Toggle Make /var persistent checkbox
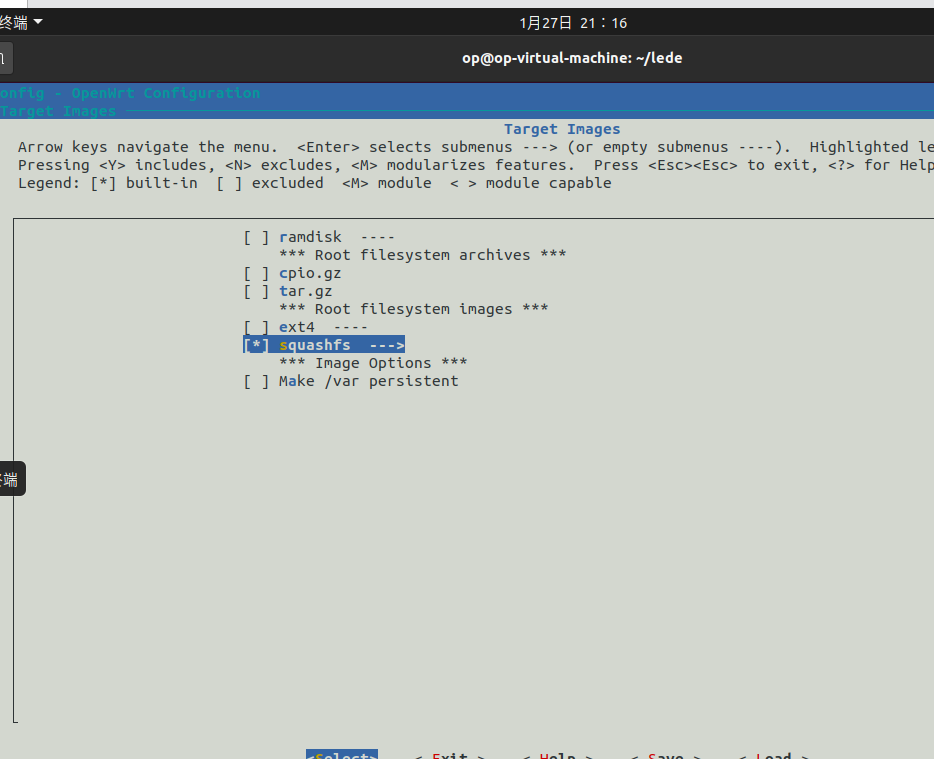Viewport: 934px width, 759px height. click(x=256, y=381)
